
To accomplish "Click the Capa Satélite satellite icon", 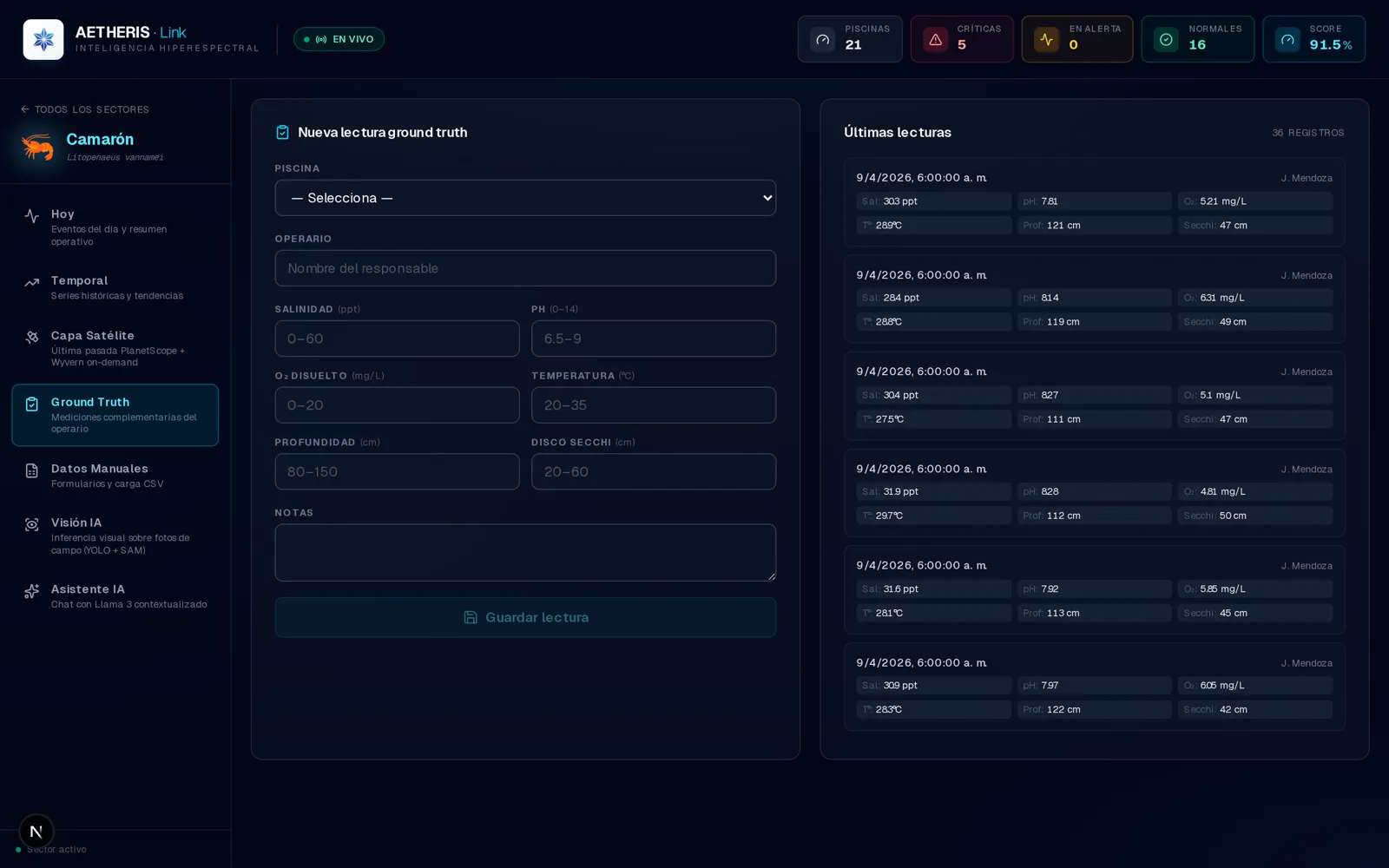I will coord(32,337).
